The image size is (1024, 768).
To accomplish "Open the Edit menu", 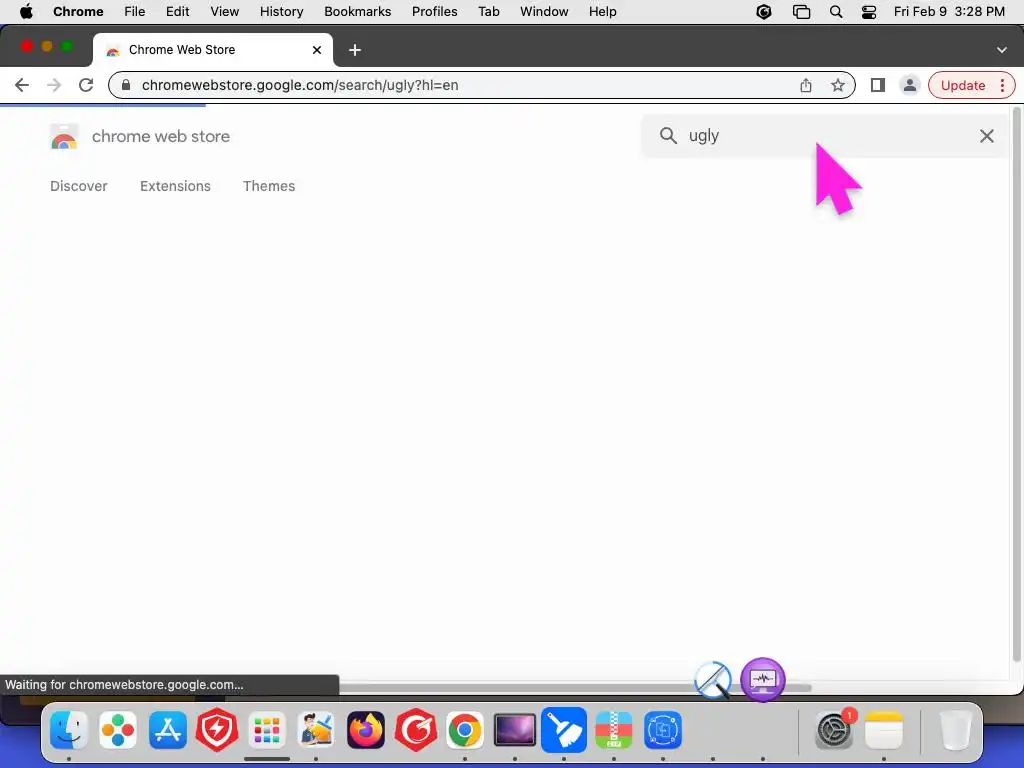I will (x=178, y=12).
